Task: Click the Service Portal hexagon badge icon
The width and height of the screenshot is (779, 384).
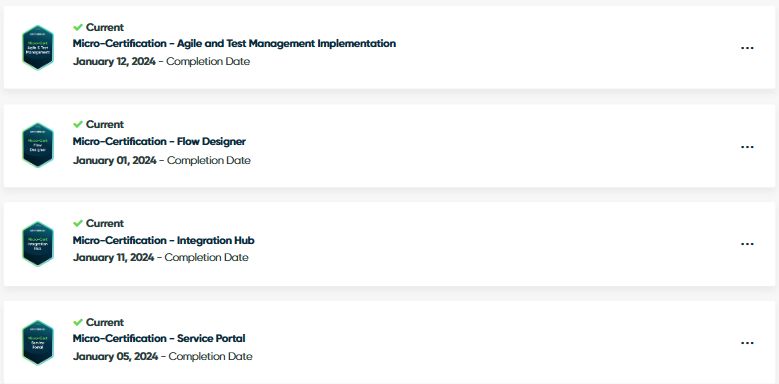Action: pyautogui.click(x=38, y=343)
